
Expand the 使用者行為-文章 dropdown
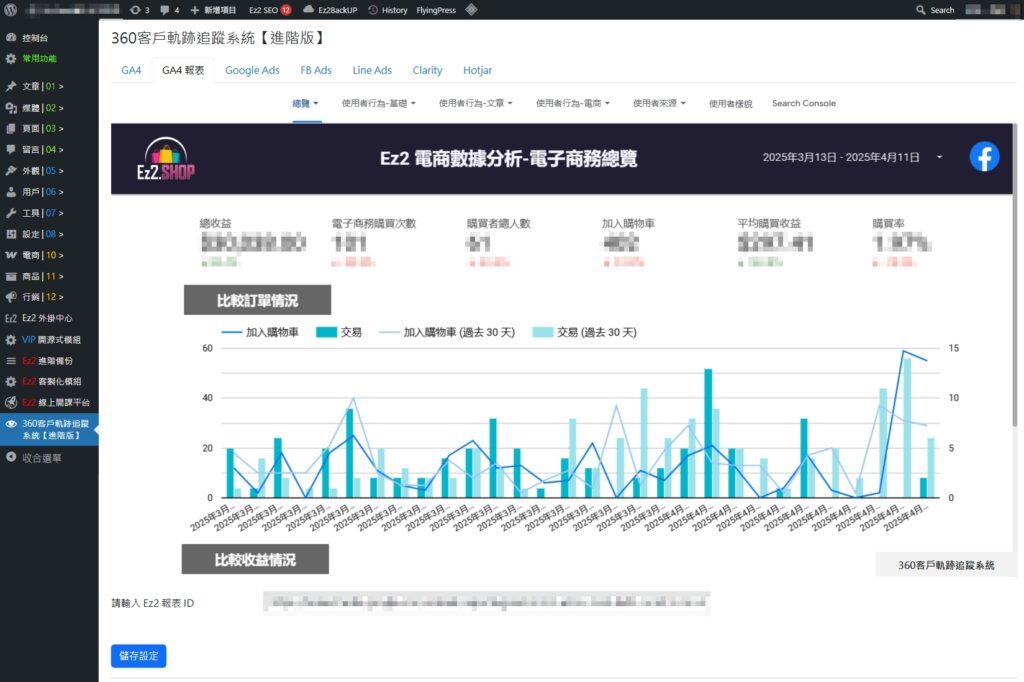pyautogui.click(x=475, y=103)
